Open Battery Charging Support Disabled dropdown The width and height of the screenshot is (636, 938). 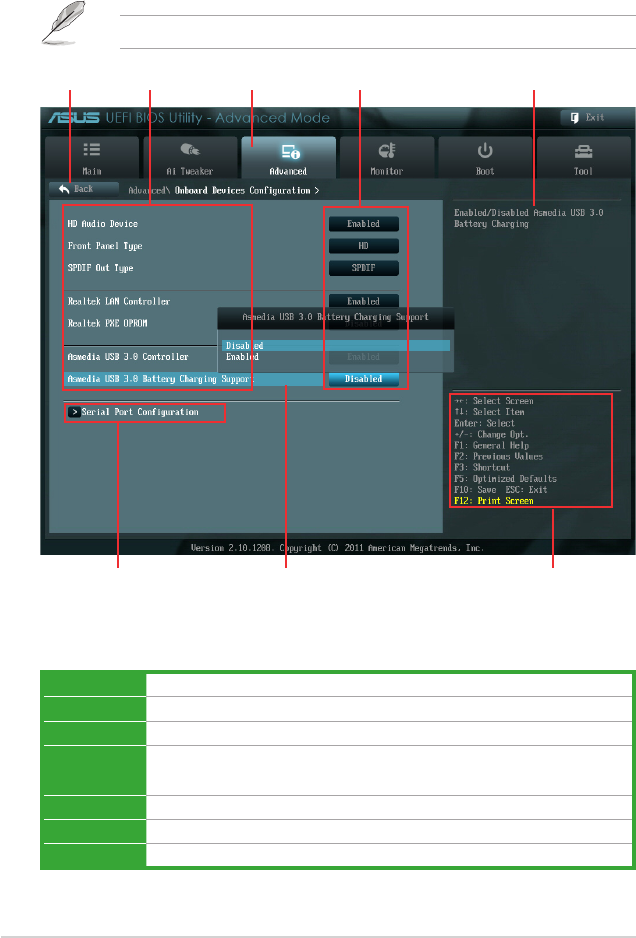[364, 379]
